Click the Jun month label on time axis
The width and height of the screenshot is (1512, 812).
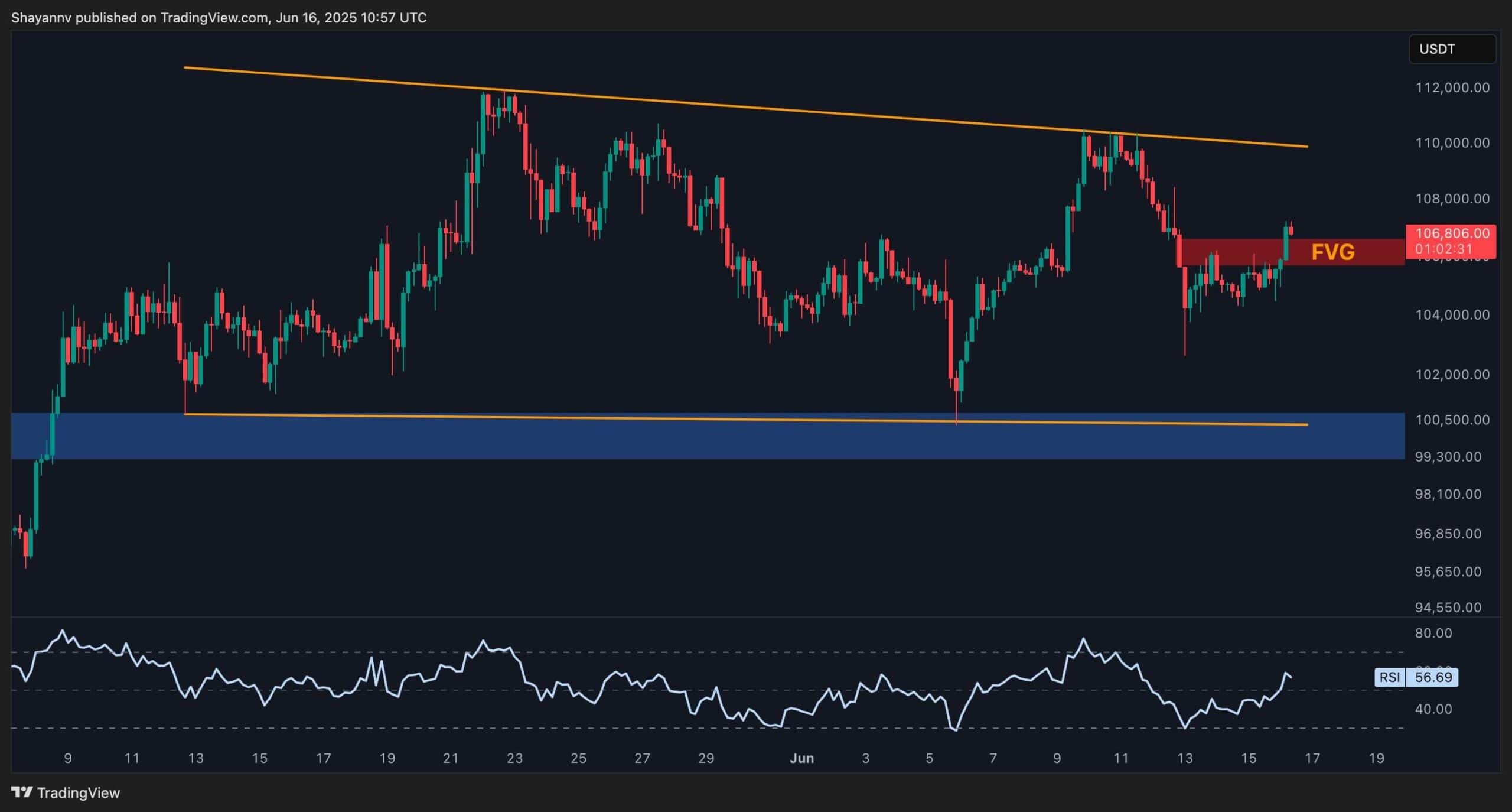[x=801, y=758]
